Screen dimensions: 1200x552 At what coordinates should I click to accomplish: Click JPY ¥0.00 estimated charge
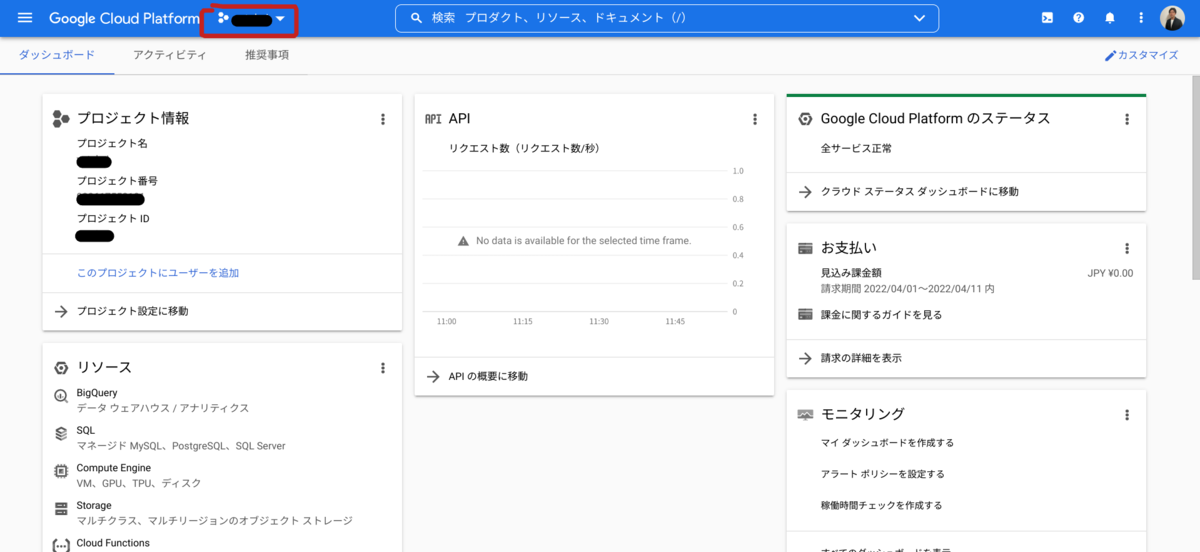pos(1110,272)
